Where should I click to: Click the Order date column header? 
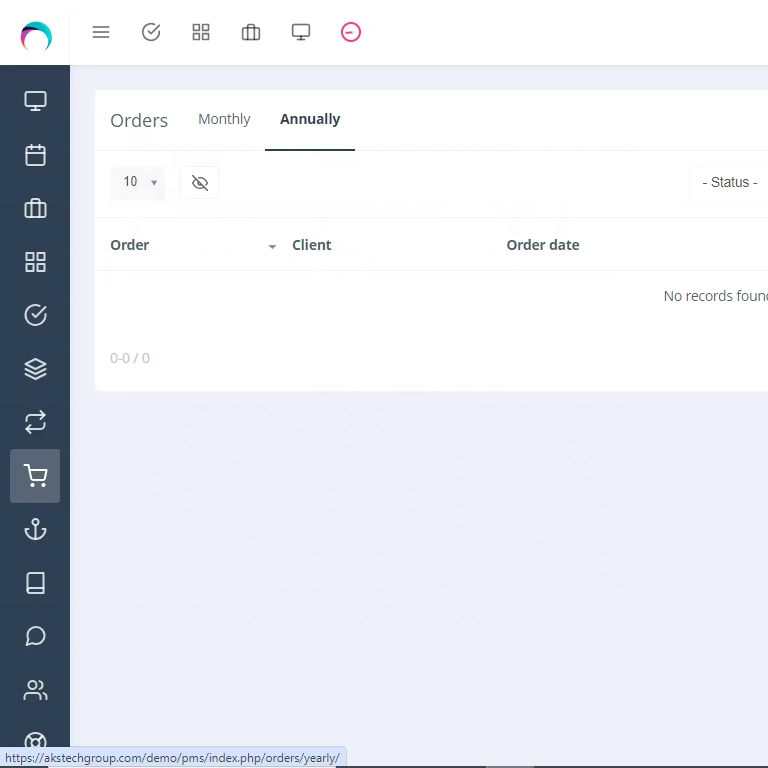pyautogui.click(x=543, y=245)
